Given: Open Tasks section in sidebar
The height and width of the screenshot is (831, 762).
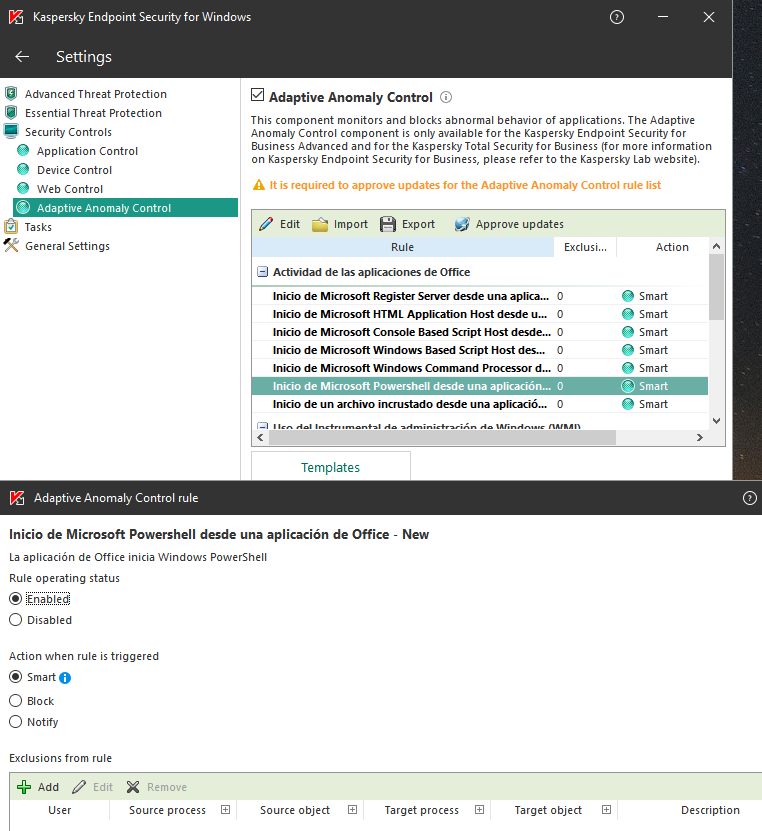Looking at the screenshot, I should pyautogui.click(x=38, y=227).
